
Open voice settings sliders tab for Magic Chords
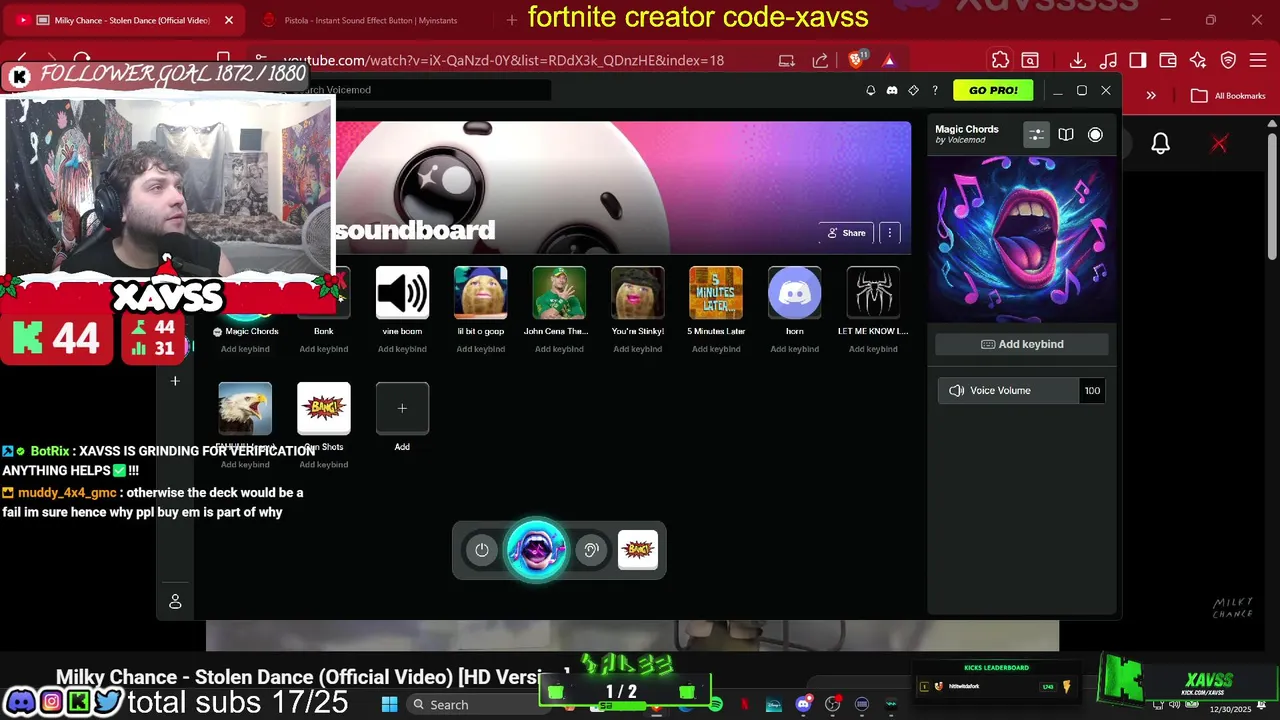(1036, 134)
